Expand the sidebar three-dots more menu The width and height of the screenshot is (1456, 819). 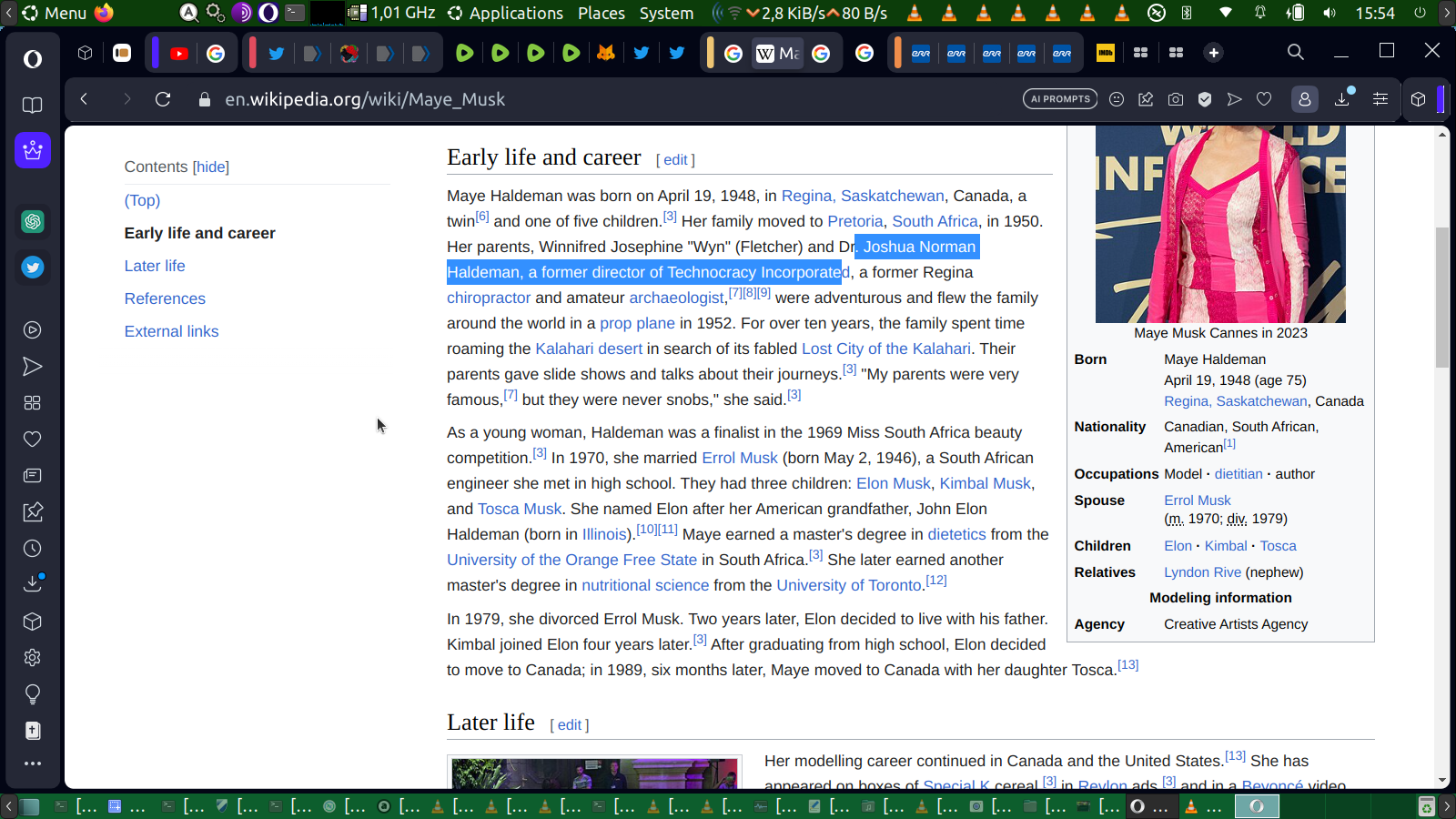(33, 763)
